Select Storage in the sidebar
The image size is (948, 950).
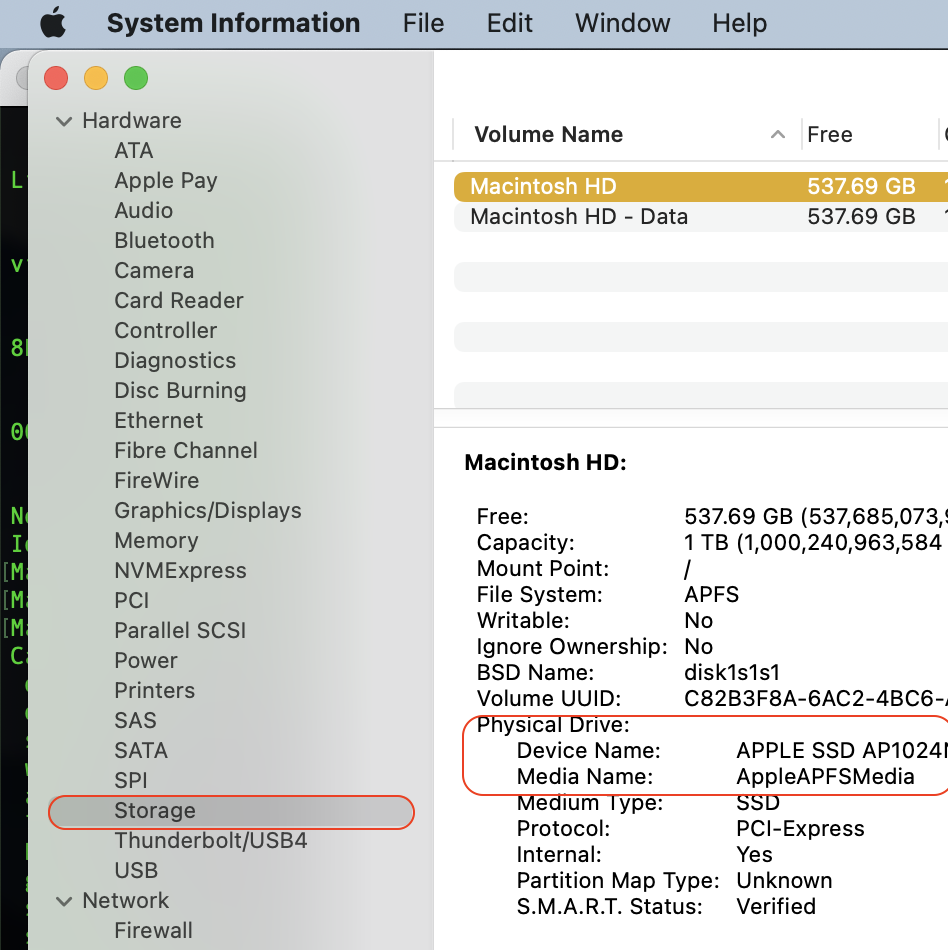(231, 811)
